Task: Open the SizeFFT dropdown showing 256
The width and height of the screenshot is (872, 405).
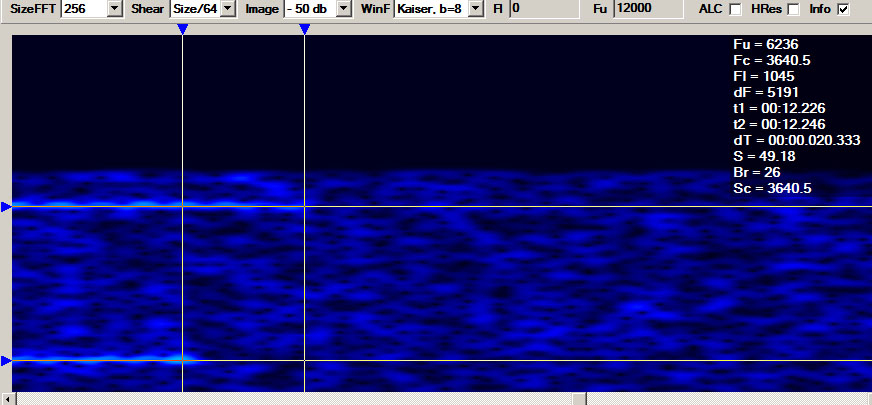Action: pyautogui.click(x=115, y=8)
